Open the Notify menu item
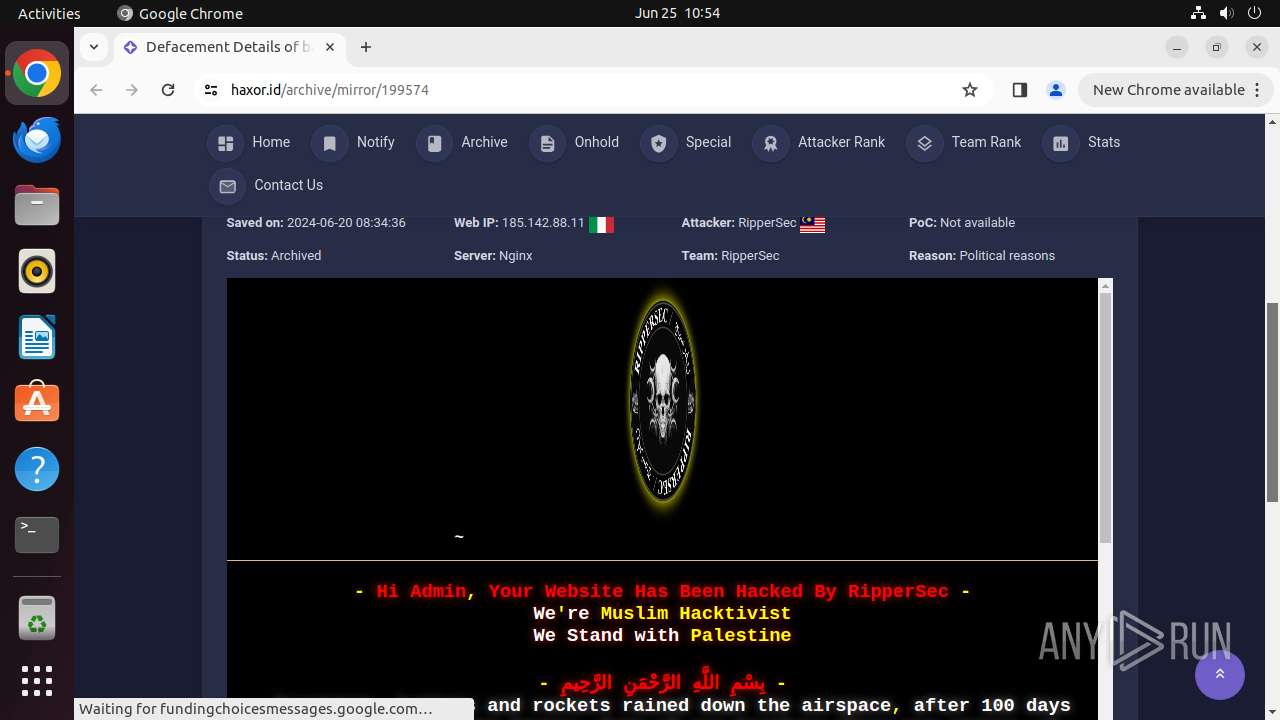 [x=375, y=142]
